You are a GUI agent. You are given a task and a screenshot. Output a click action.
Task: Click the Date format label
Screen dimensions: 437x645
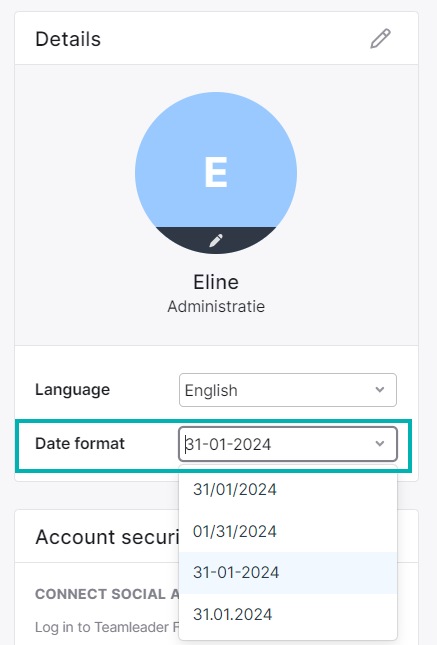tap(80, 443)
